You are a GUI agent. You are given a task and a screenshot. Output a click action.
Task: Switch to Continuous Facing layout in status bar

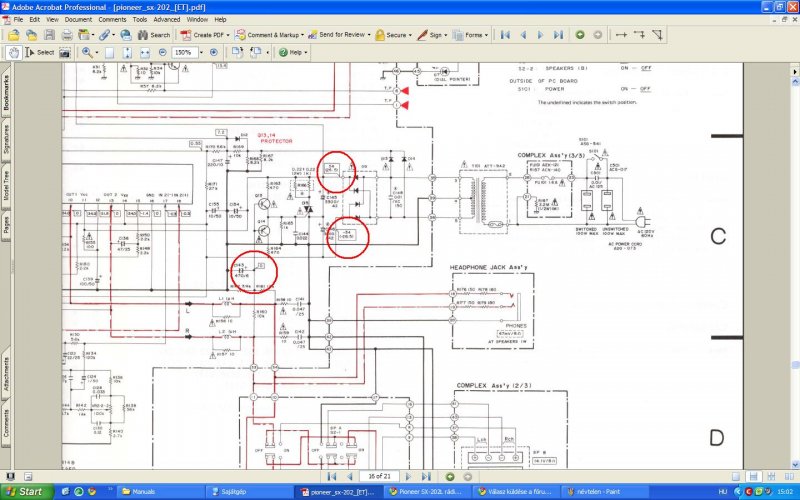tap(771, 477)
